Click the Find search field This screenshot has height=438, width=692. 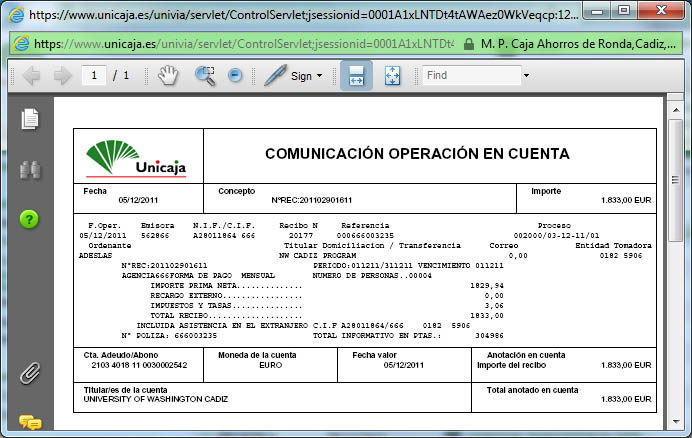[x=472, y=76]
